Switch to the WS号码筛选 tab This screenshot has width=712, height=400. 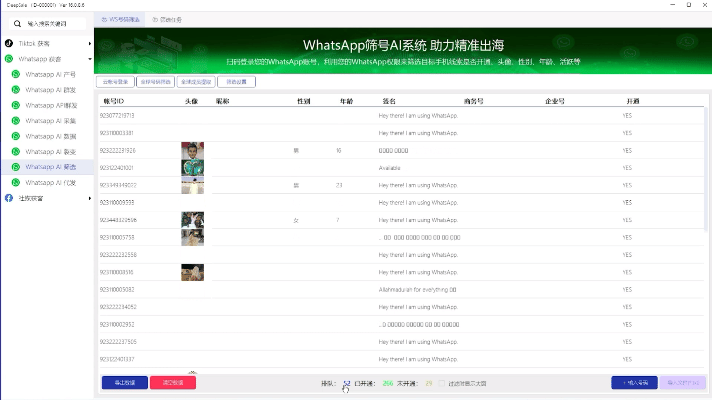120,19
